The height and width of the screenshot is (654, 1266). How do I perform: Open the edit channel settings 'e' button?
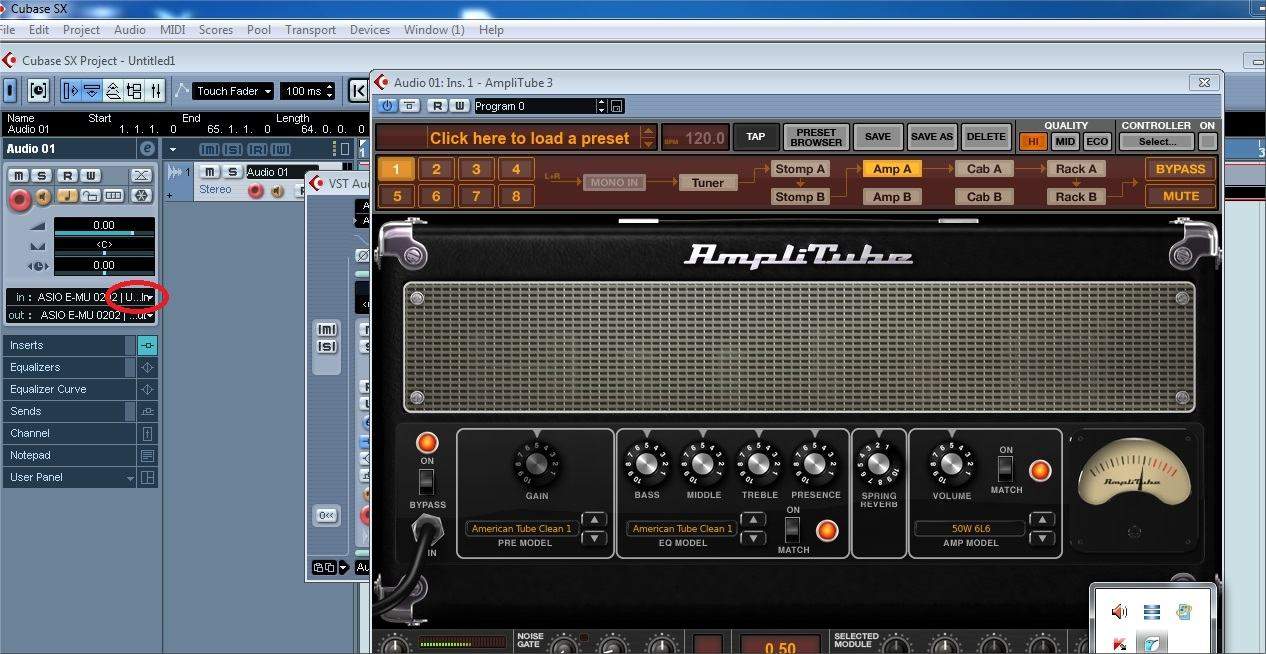pyautogui.click(x=147, y=149)
